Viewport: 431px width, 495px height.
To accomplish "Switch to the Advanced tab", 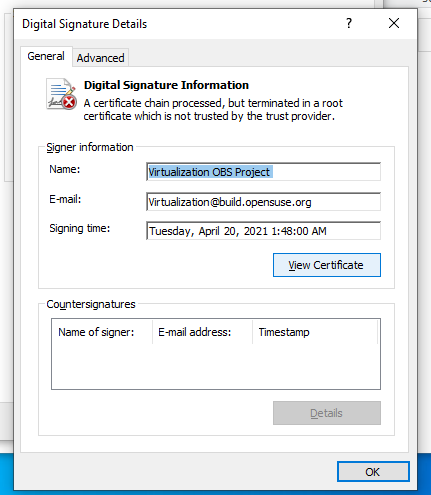I will 100,58.
